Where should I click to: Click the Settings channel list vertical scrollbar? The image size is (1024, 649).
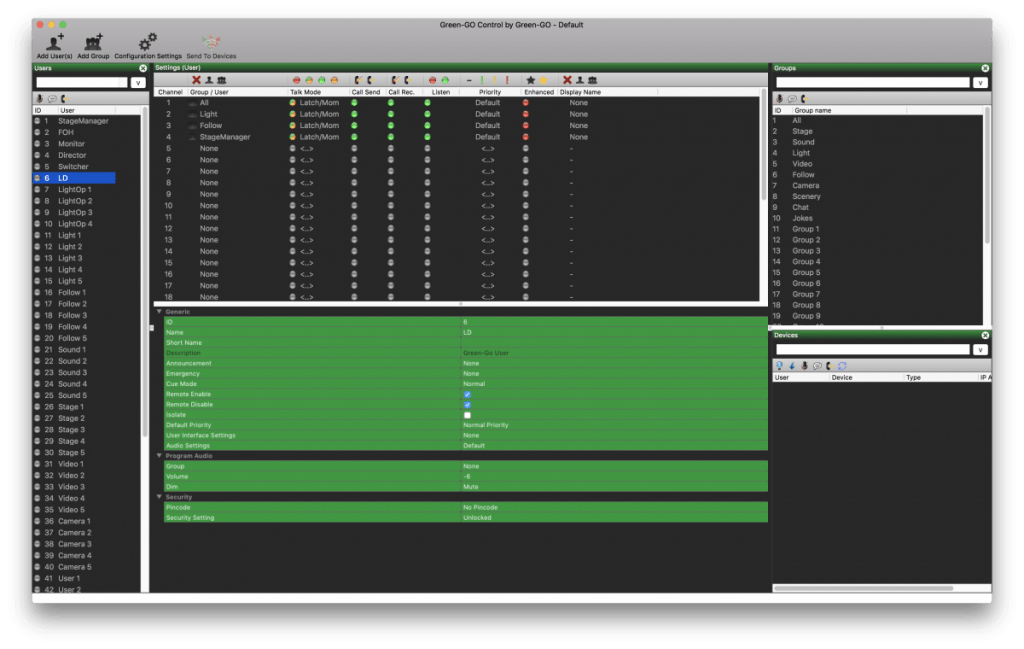pos(763,145)
